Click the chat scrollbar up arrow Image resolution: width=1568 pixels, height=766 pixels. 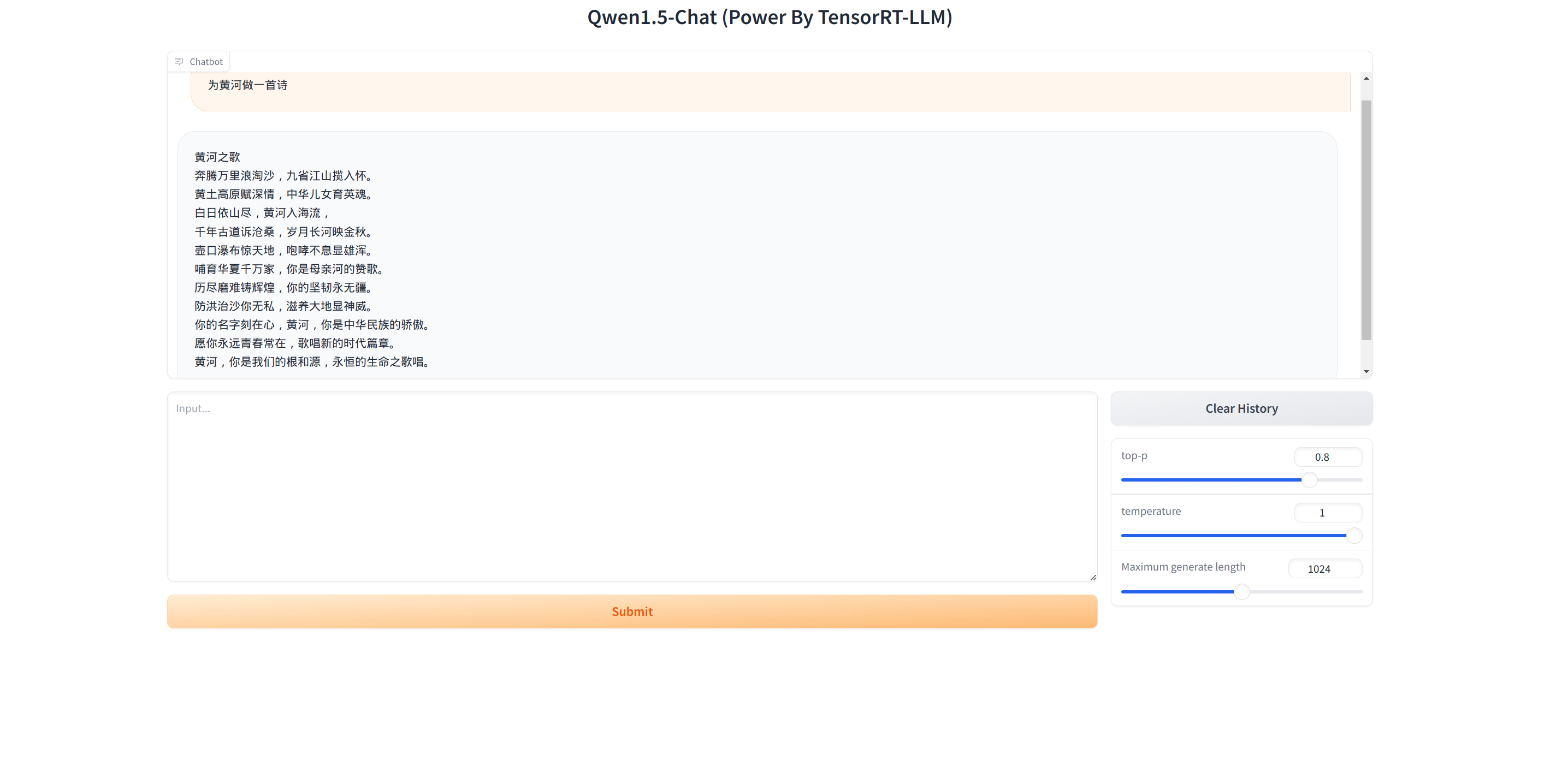[x=1366, y=79]
